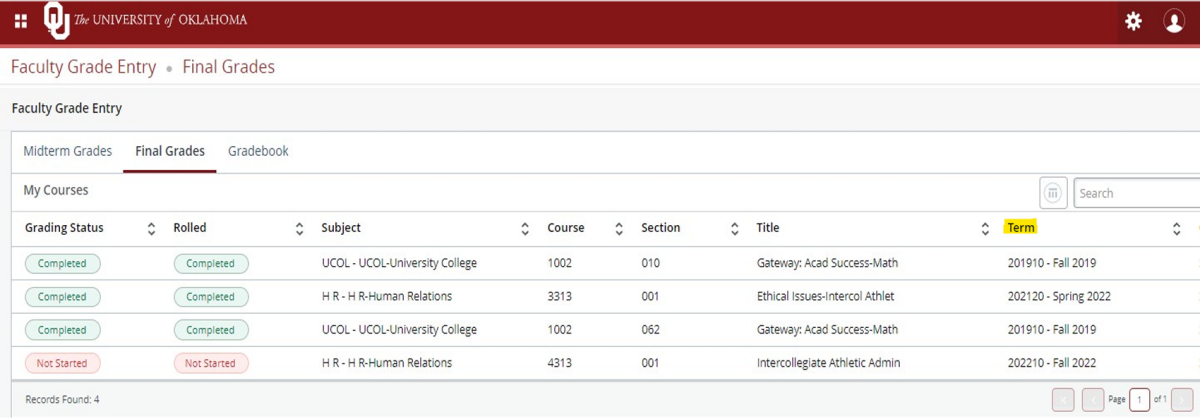Click the 202210 - Fall 2022 term cell
The height and width of the screenshot is (419, 1200).
(1052, 363)
